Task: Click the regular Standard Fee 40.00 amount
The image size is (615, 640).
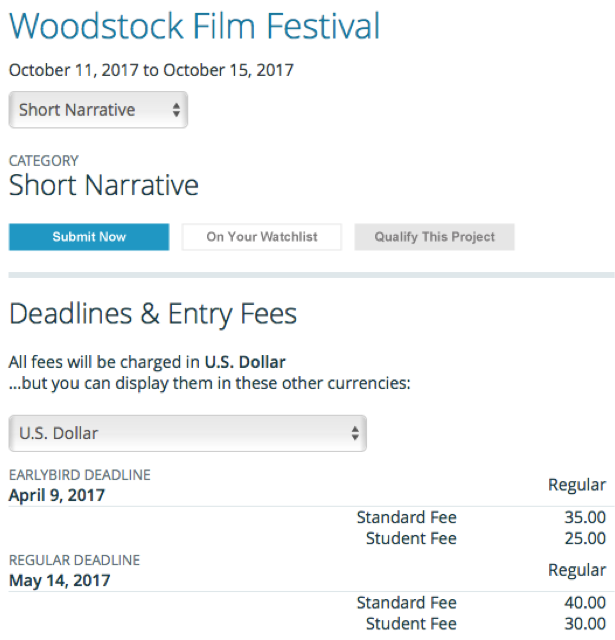Action: coord(585,602)
